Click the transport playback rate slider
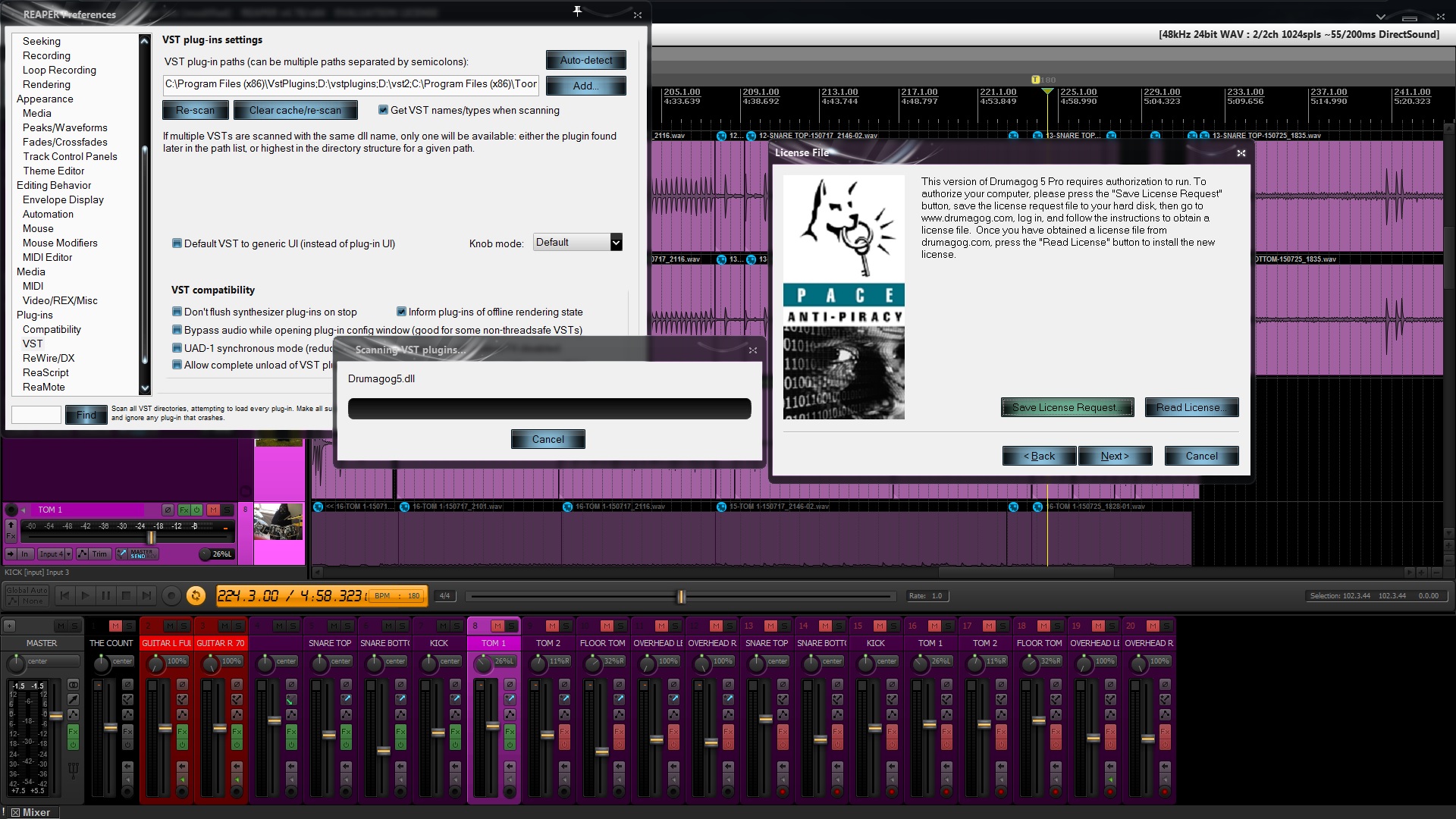 click(681, 596)
